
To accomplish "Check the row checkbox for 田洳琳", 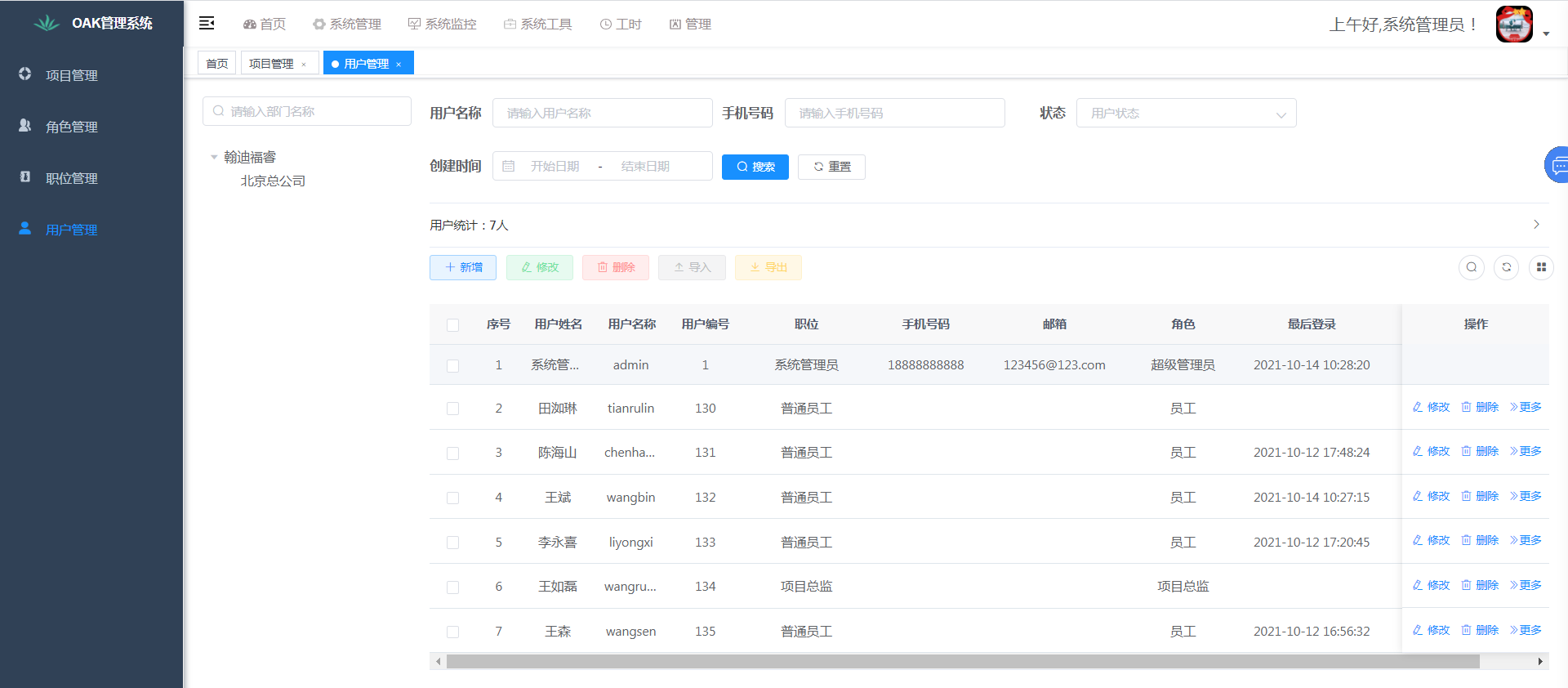I will tap(452, 409).
